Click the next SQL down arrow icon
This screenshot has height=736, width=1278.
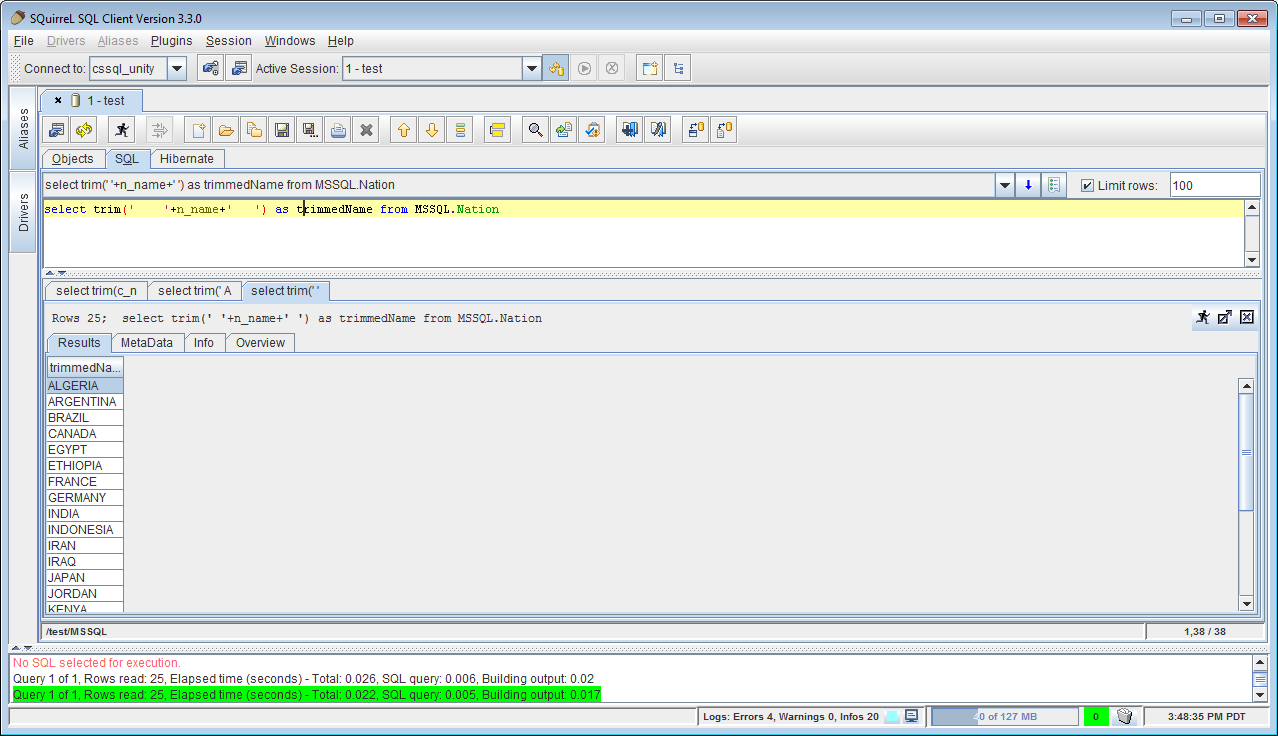(x=431, y=130)
